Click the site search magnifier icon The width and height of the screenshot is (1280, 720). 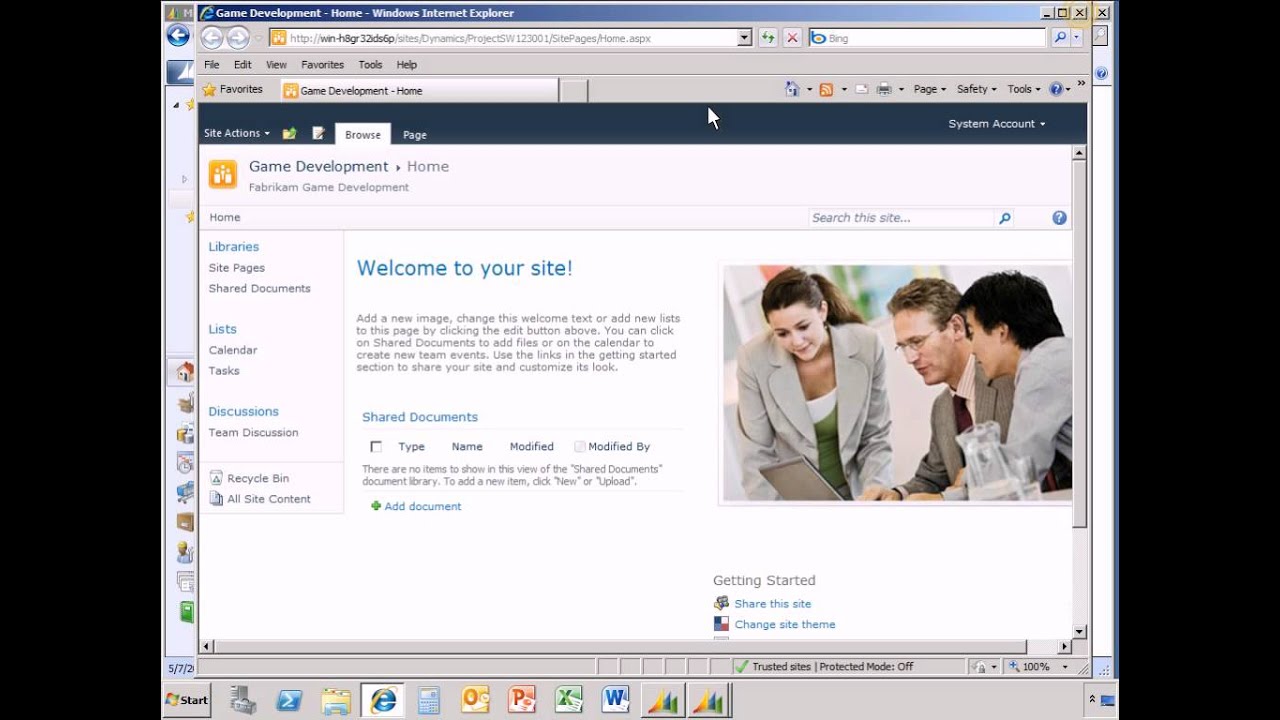tap(1005, 218)
